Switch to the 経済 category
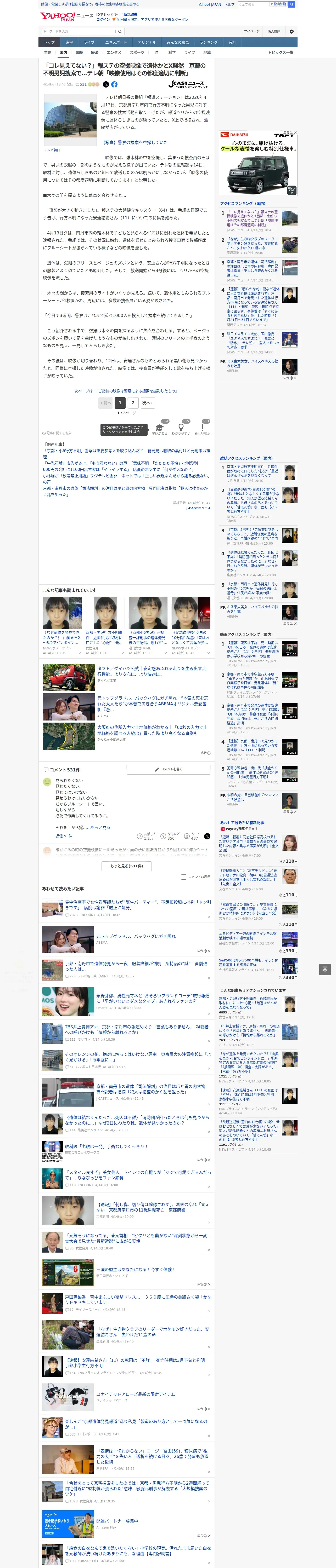Screen dimensions: 336x1568 94,52
